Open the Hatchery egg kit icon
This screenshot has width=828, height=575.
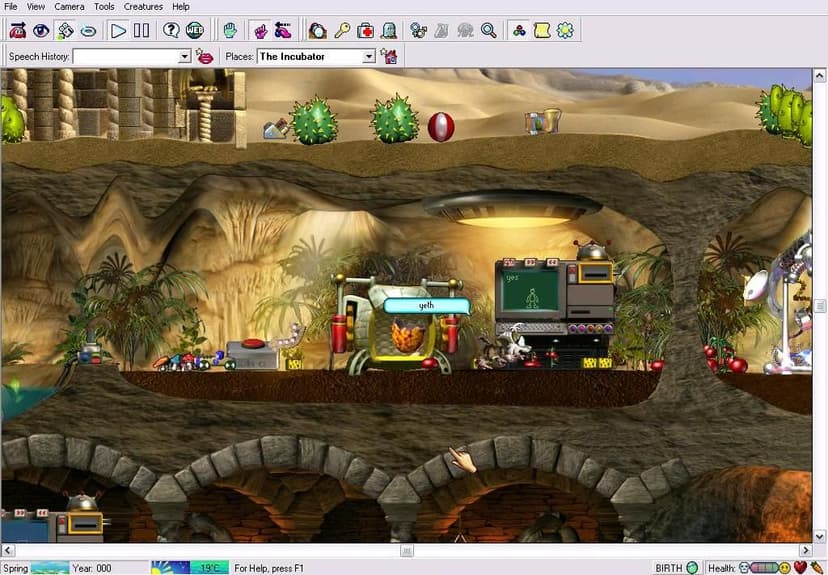point(318,31)
